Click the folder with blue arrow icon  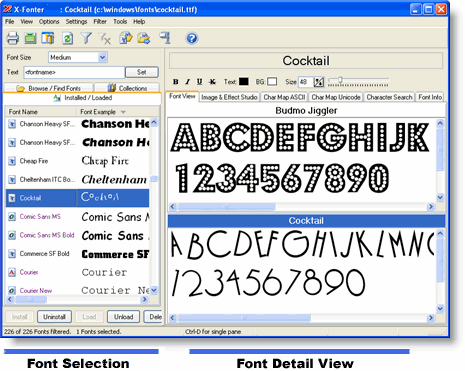[144, 38]
